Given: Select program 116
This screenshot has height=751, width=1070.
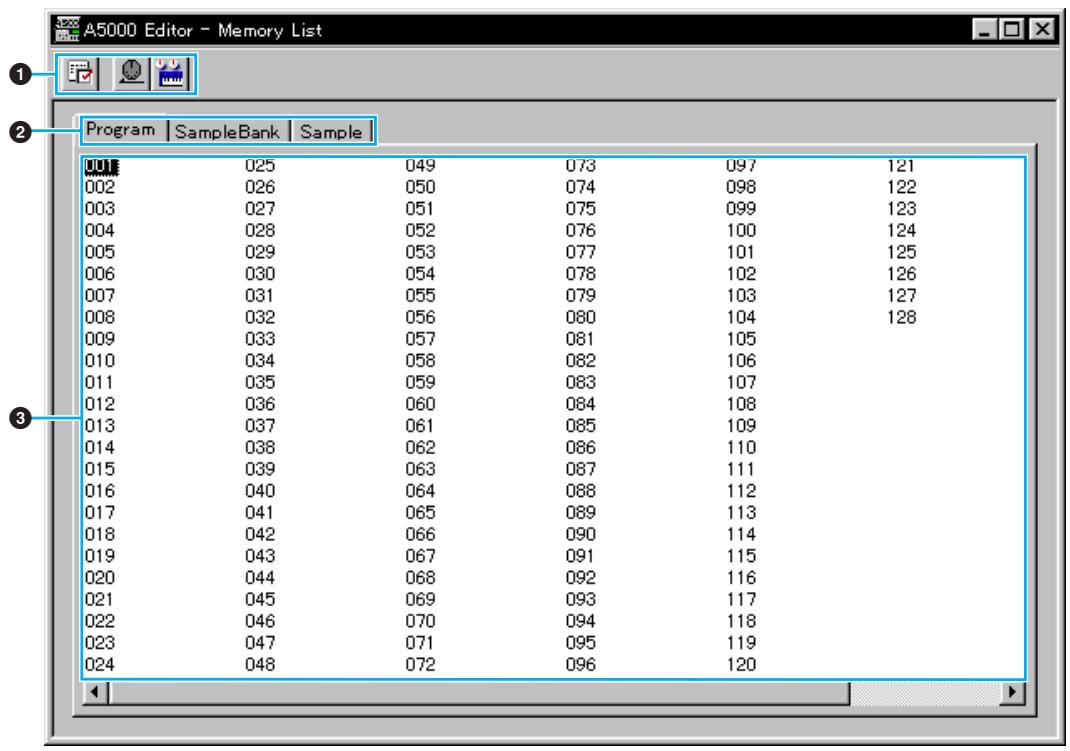Looking at the screenshot, I should [741, 577].
